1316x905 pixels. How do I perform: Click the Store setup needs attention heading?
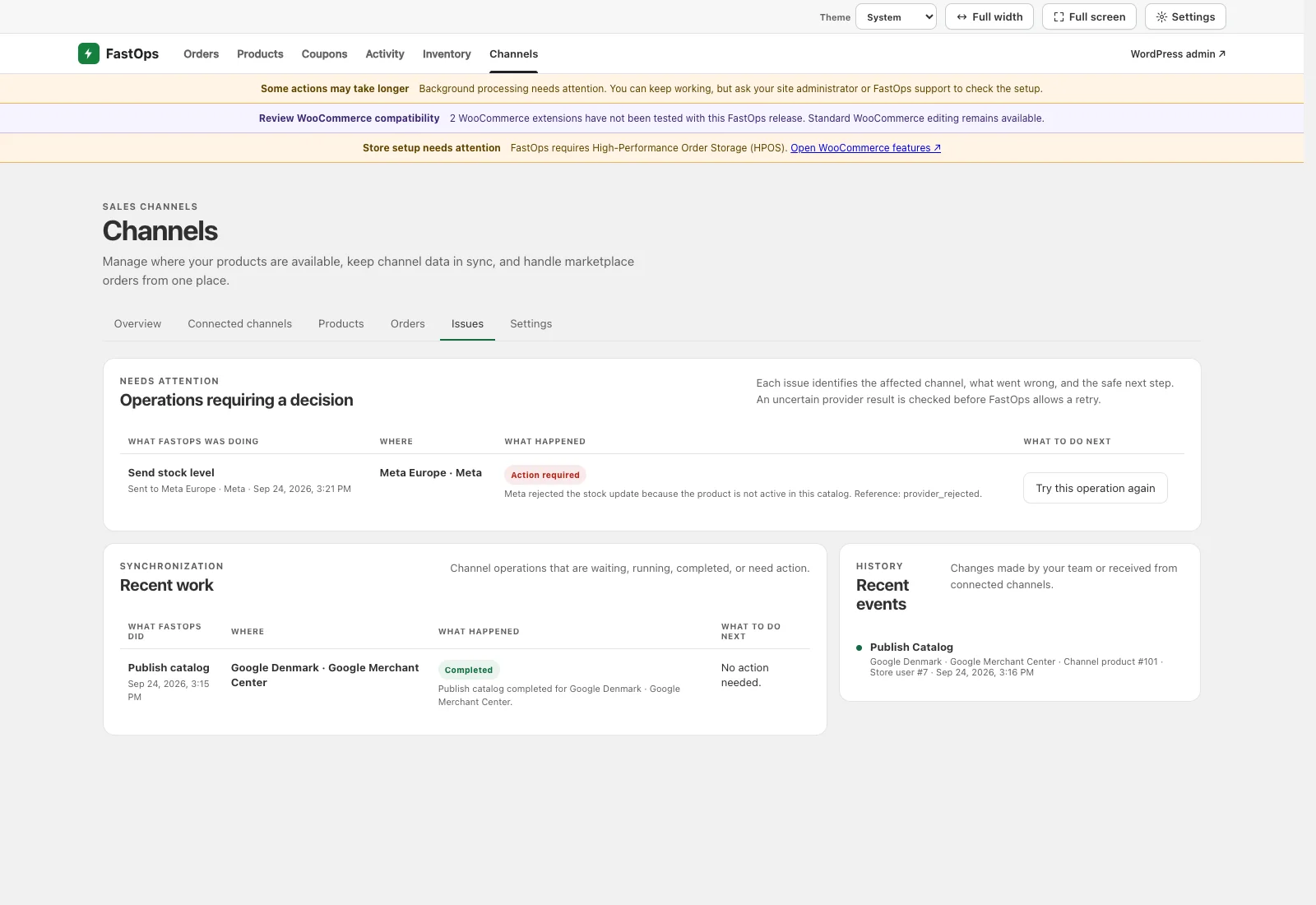tap(431, 148)
